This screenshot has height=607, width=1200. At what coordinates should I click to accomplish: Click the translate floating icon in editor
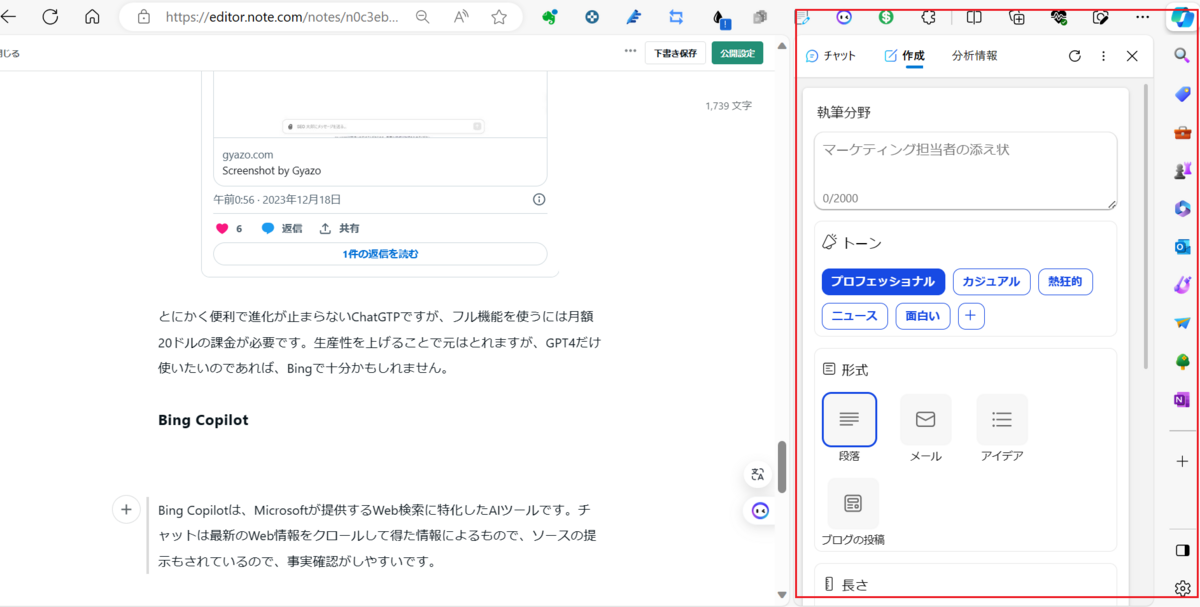(x=759, y=475)
